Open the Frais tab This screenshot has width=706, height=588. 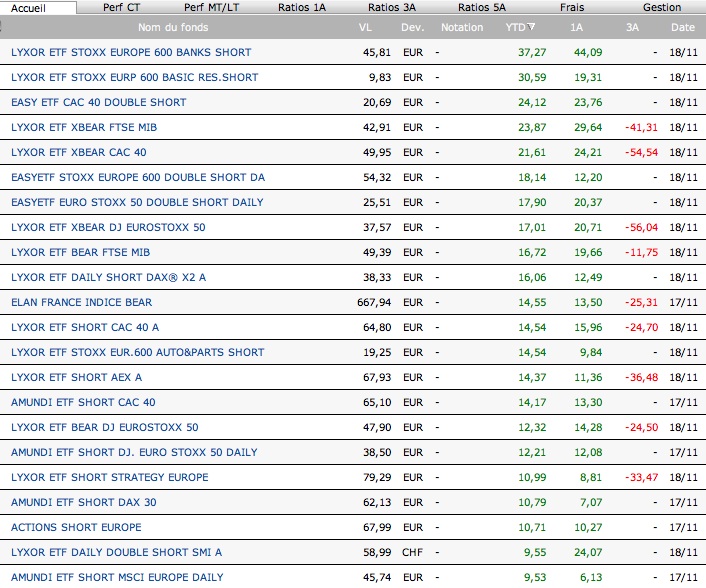pos(572,8)
